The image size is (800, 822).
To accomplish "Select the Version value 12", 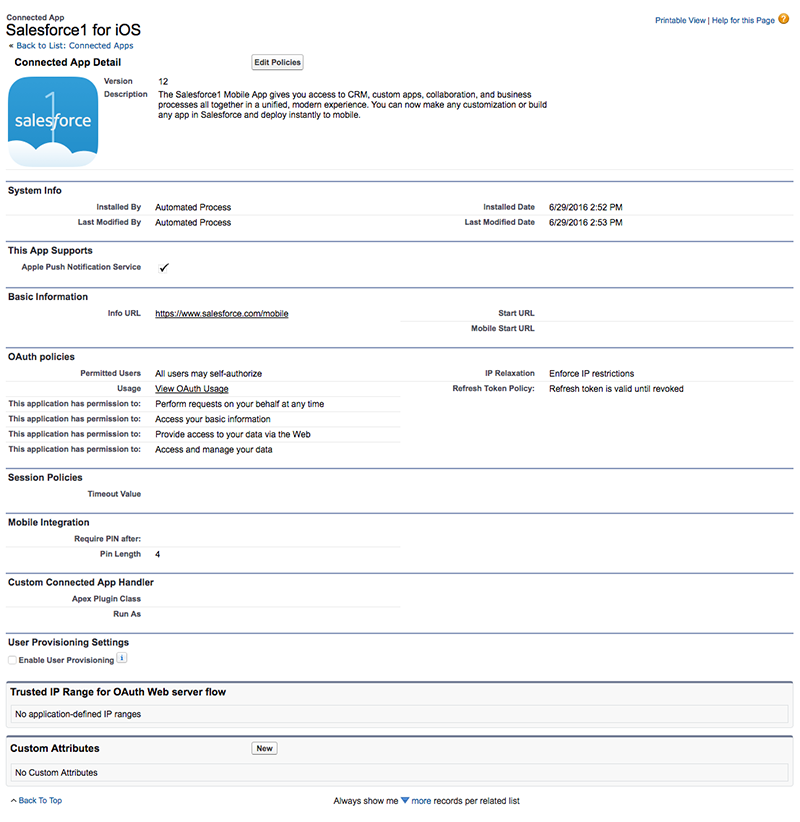I will pos(163,82).
